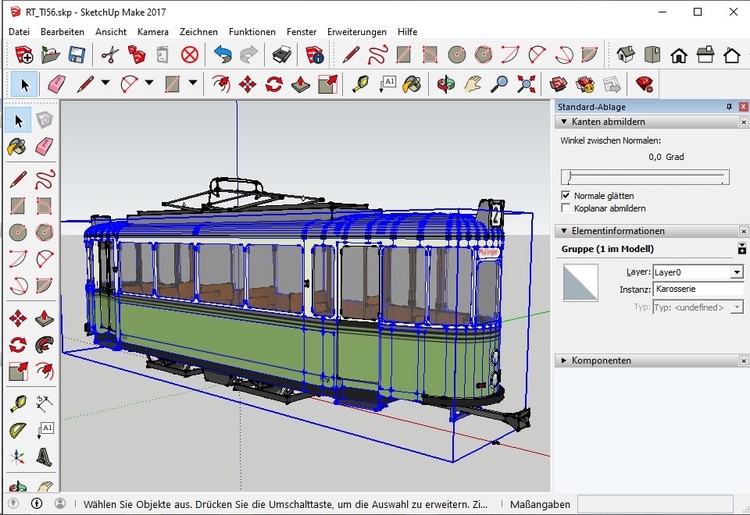The width and height of the screenshot is (750, 515).
Task: Click the Delete red X icon
Action: pos(190,55)
